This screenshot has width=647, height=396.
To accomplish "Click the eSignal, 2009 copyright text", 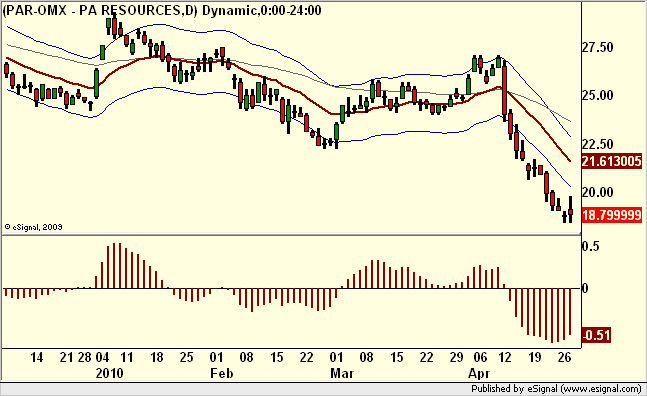I will pos(33,227).
